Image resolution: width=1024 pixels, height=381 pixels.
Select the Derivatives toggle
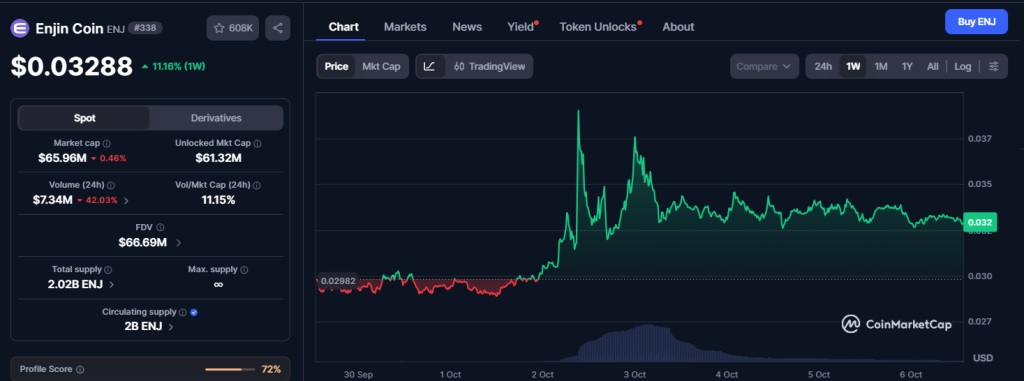216,118
